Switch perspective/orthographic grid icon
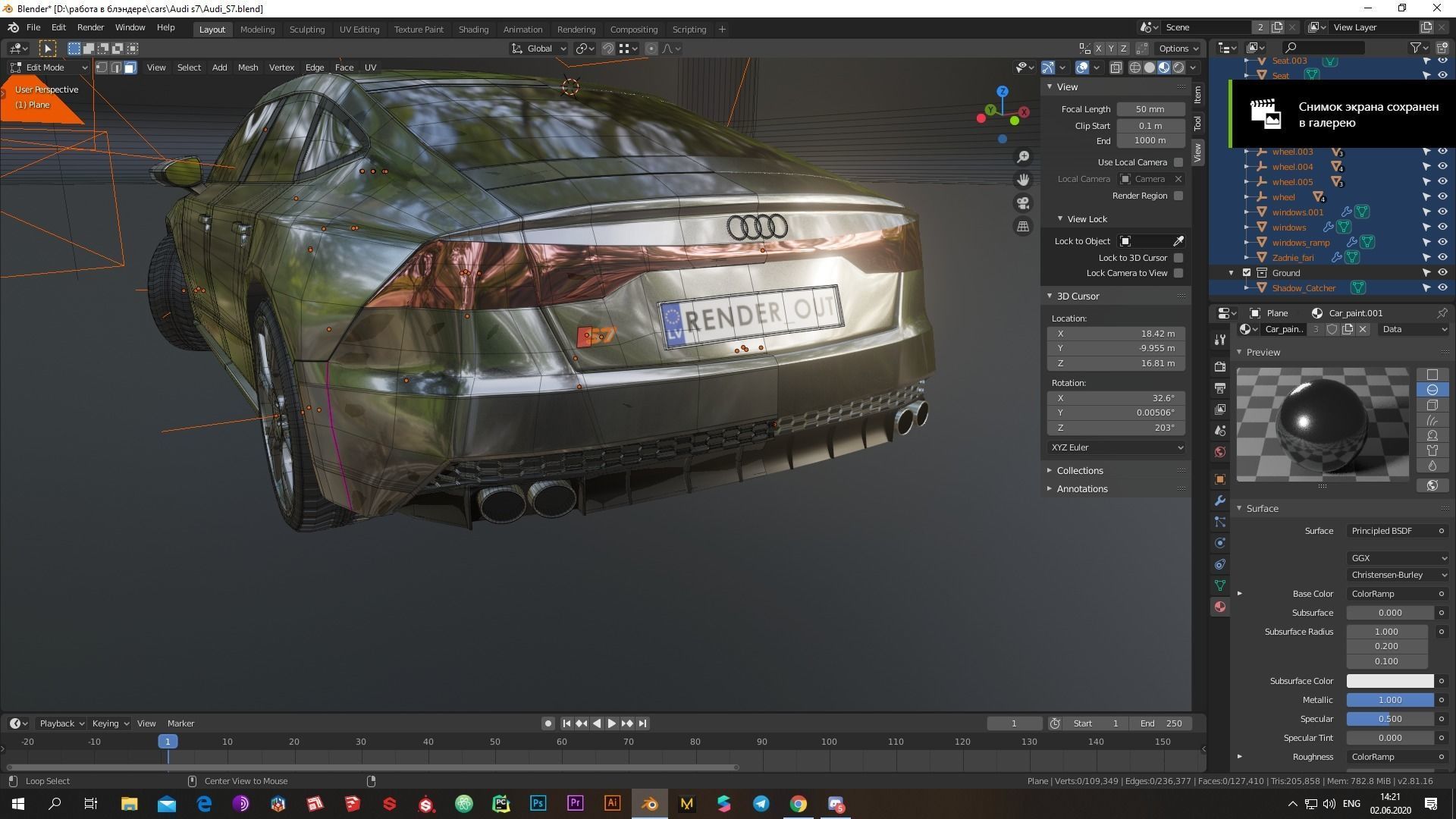 [1023, 227]
